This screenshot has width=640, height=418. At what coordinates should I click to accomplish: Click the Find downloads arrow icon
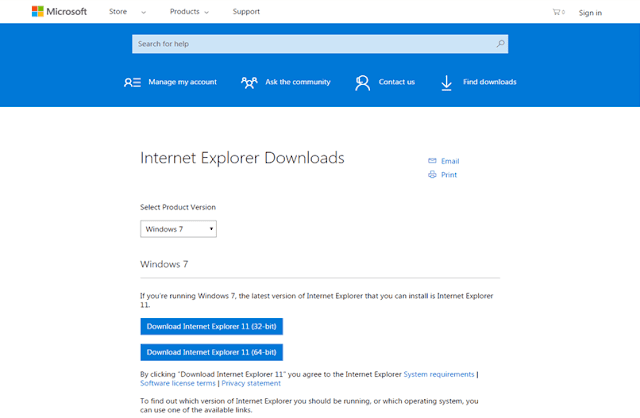(x=447, y=83)
